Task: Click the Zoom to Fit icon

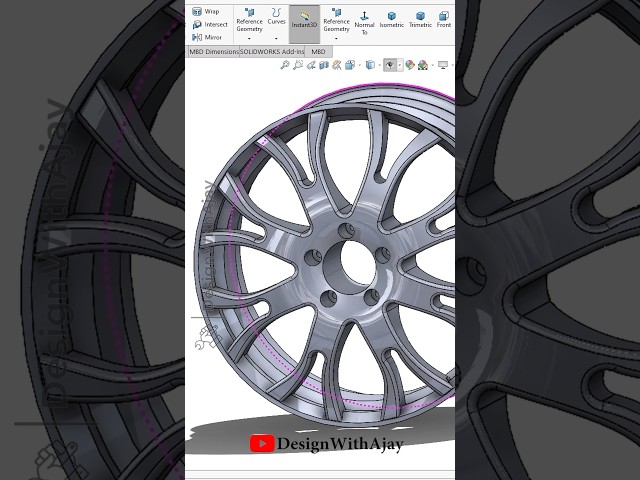Action: point(285,65)
